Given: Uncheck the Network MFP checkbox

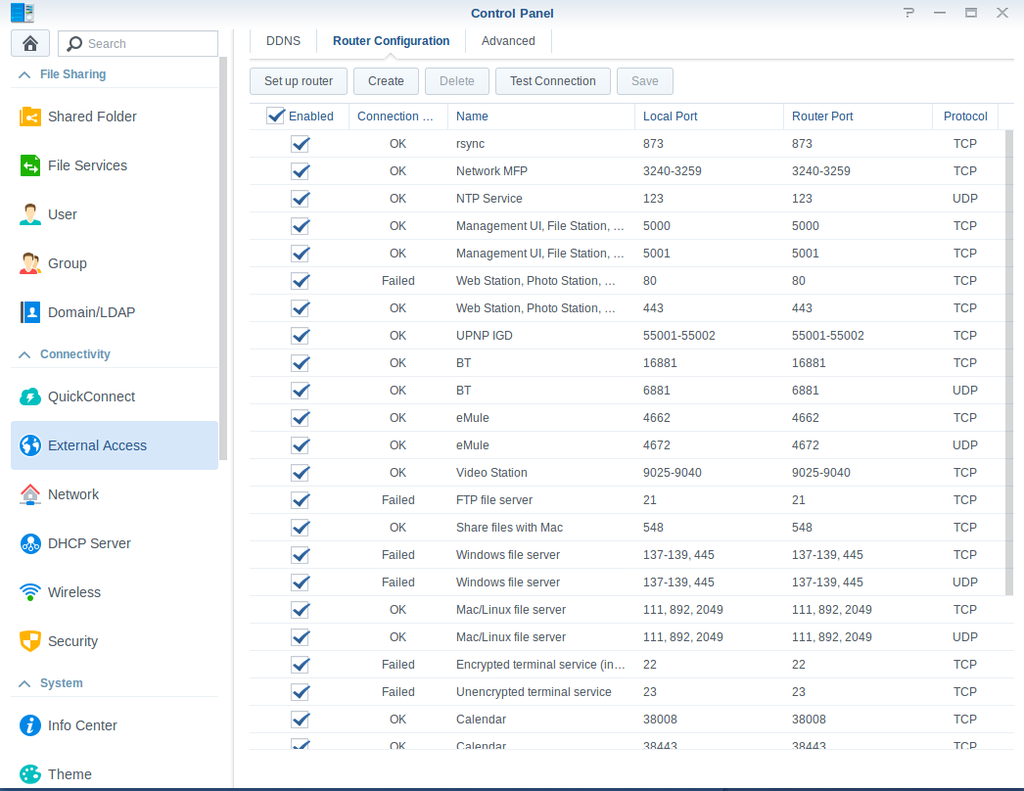Looking at the screenshot, I should pos(300,171).
